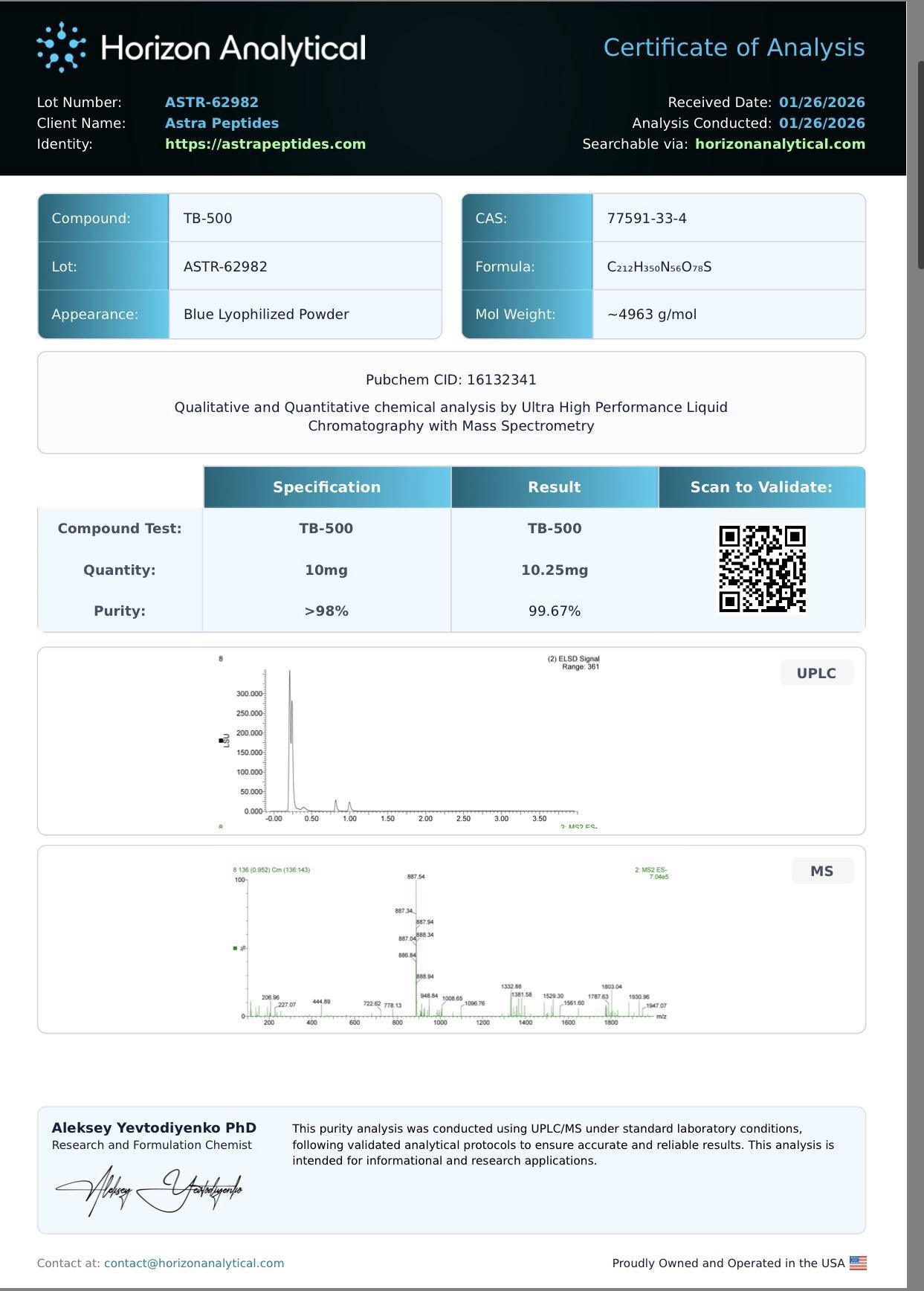Click the Pubchem CID 16132341 text
This screenshot has width=924, height=1291.
click(450, 379)
